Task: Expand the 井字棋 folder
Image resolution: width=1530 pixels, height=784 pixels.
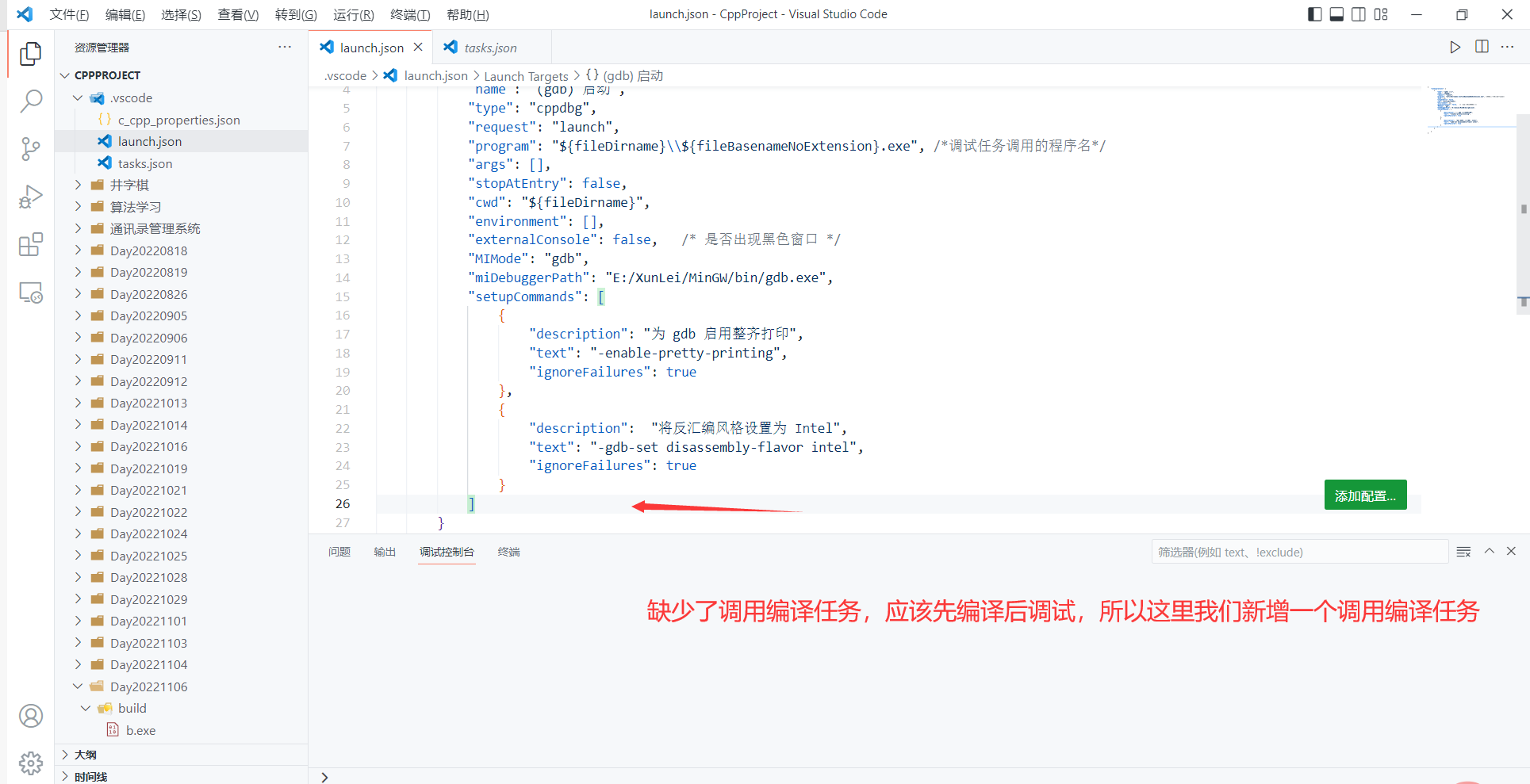Action: click(x=182, y=185)
